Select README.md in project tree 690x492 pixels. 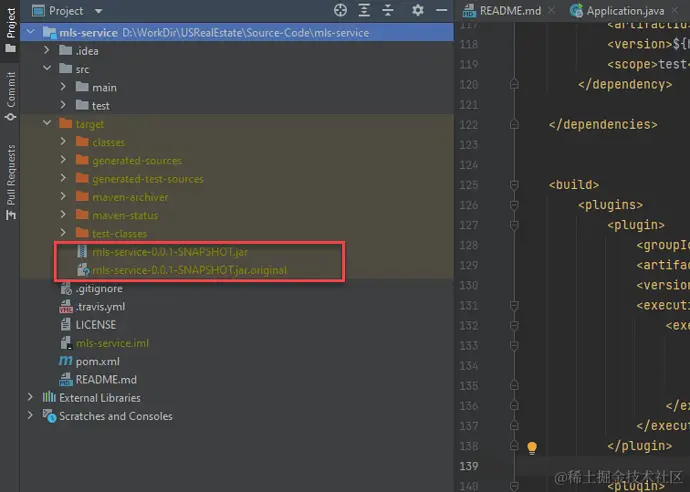106,380
